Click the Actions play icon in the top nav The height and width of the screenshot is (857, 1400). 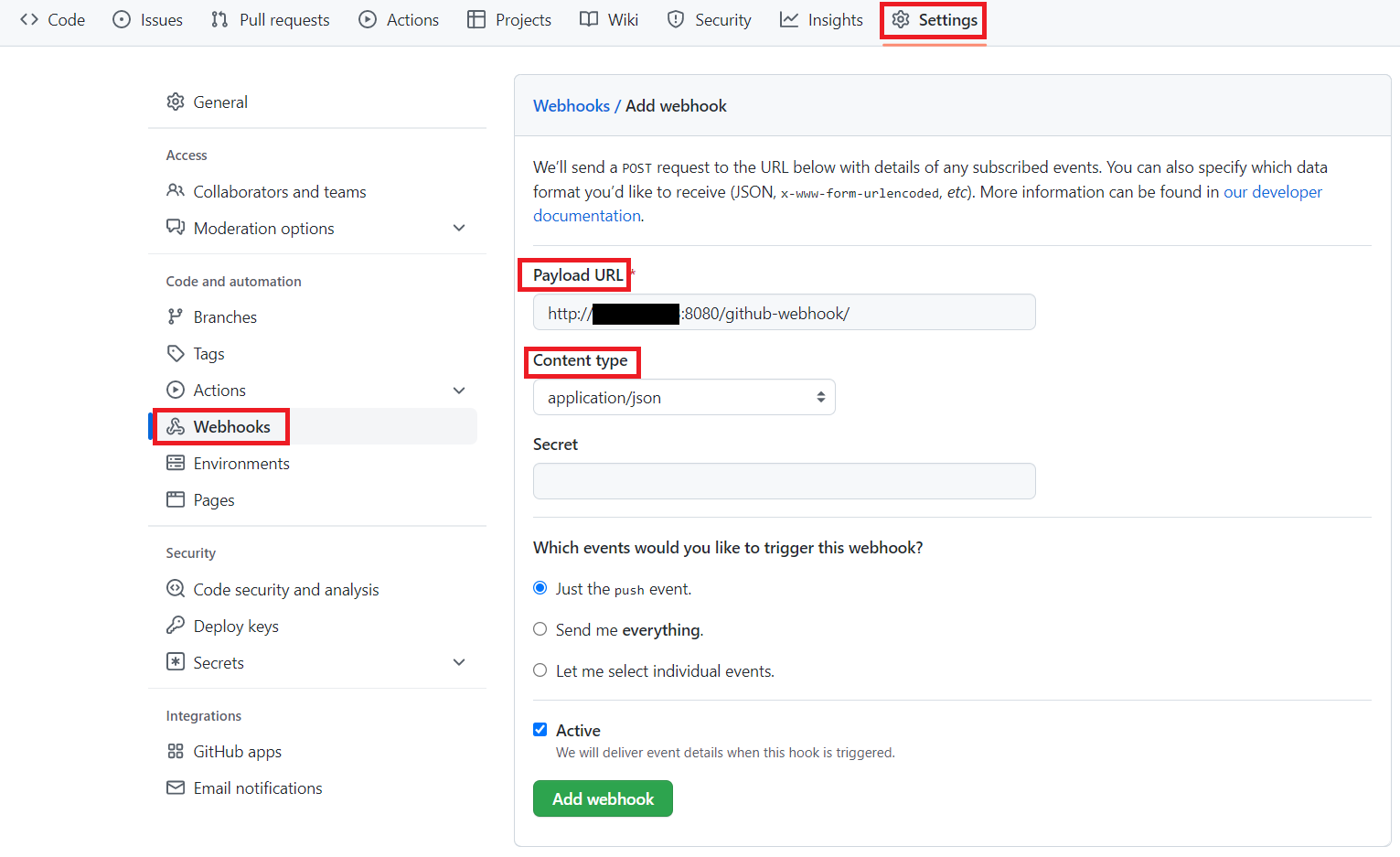(x=368, y=19)
